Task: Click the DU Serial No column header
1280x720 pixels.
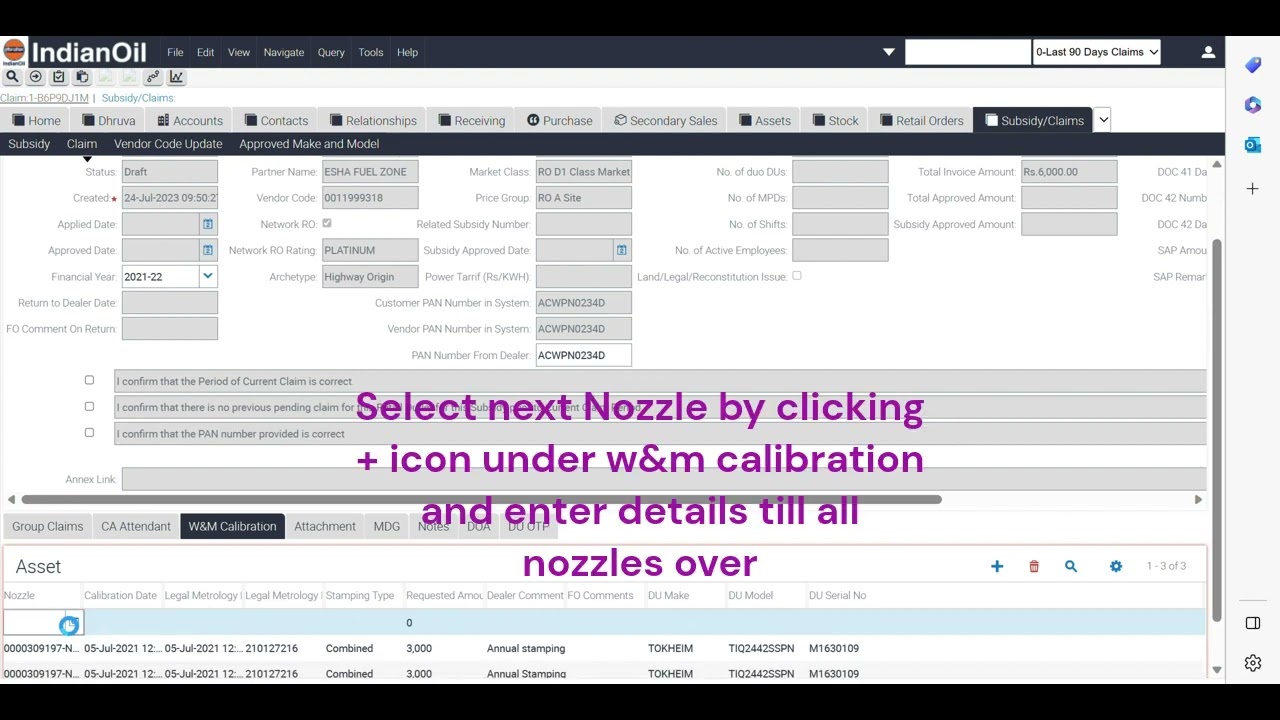Action: click(838, 595)
